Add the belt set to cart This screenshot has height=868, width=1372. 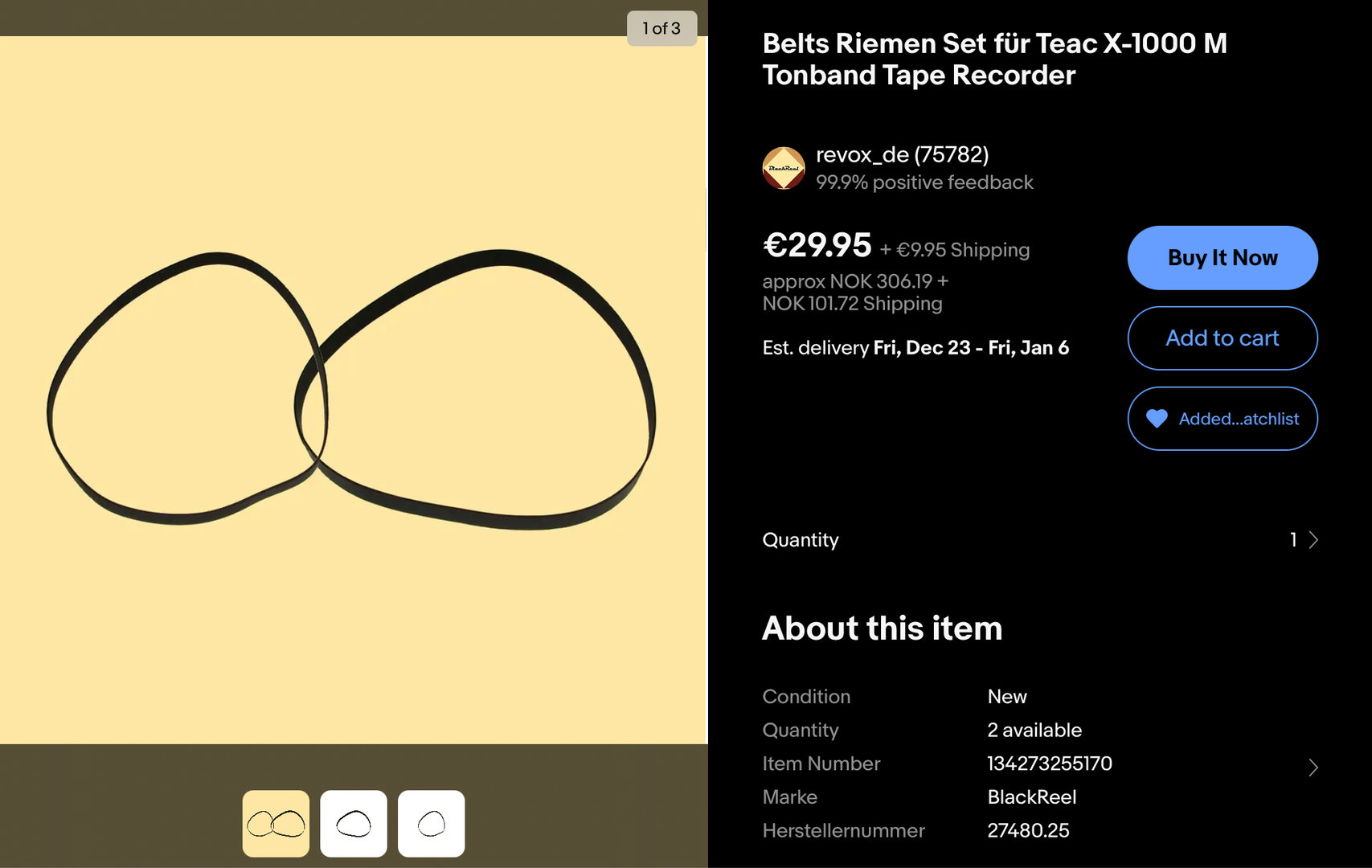(1223, 338)
